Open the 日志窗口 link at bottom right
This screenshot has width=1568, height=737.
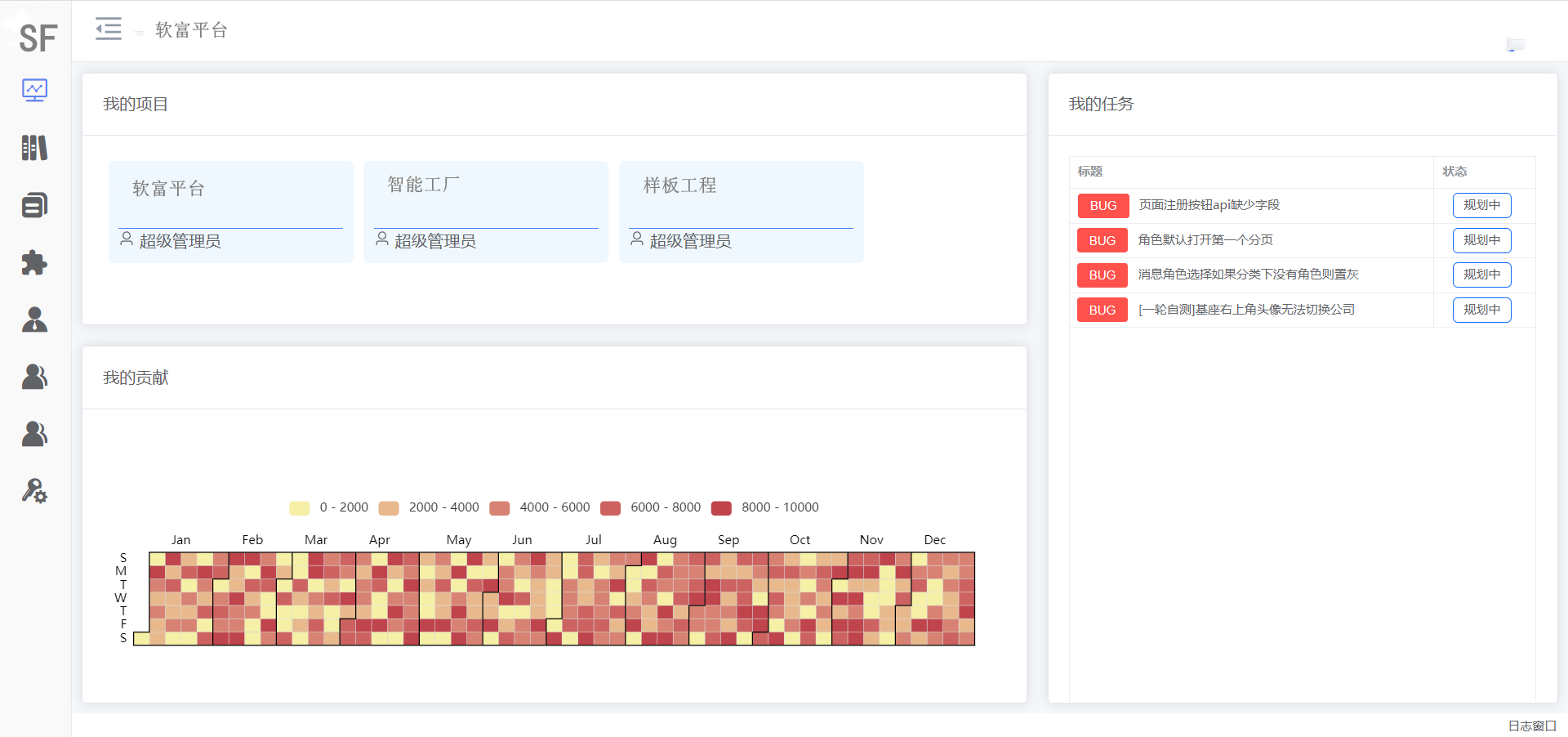click(1531, 726)
